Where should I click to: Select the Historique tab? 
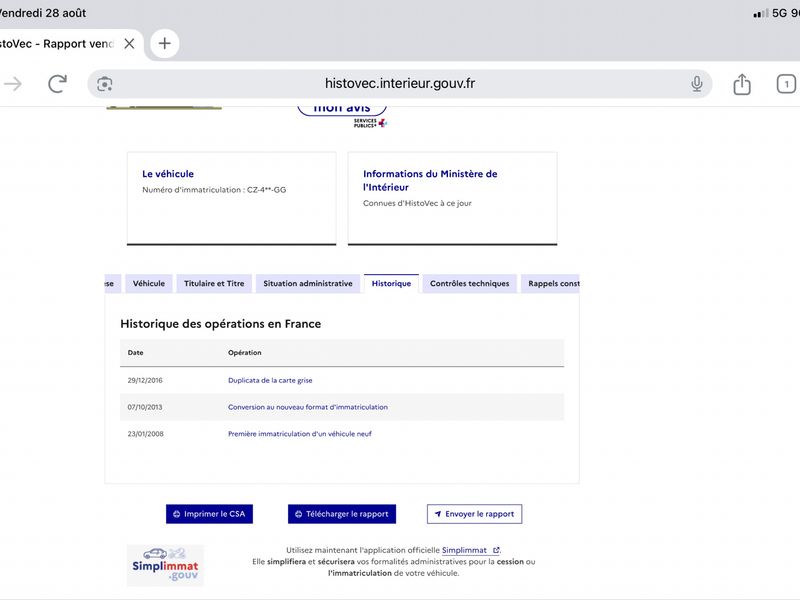[x=391, y=284]
